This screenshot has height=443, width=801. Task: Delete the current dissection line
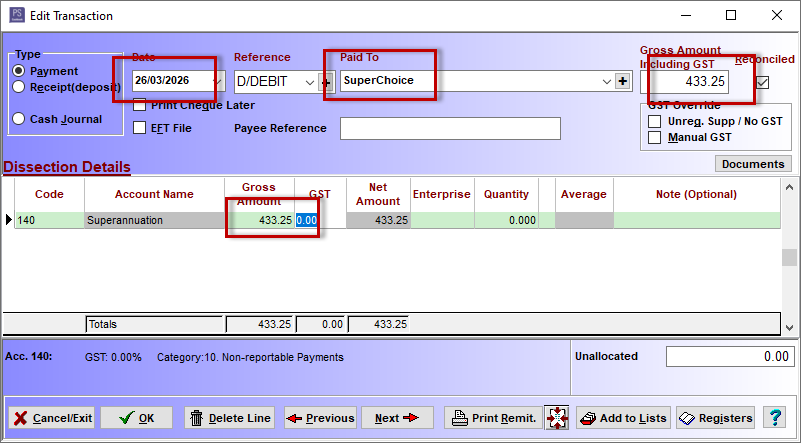click(x=229, y=418)
